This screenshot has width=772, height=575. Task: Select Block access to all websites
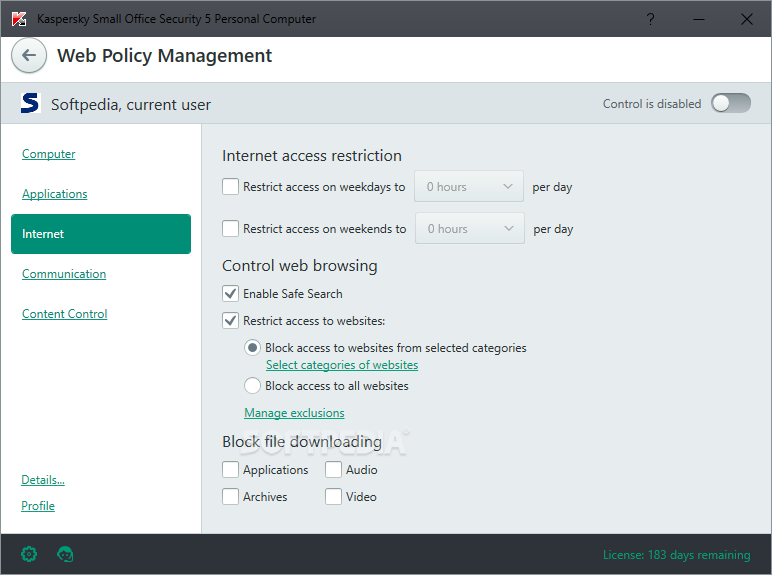[x=253, y=385]
